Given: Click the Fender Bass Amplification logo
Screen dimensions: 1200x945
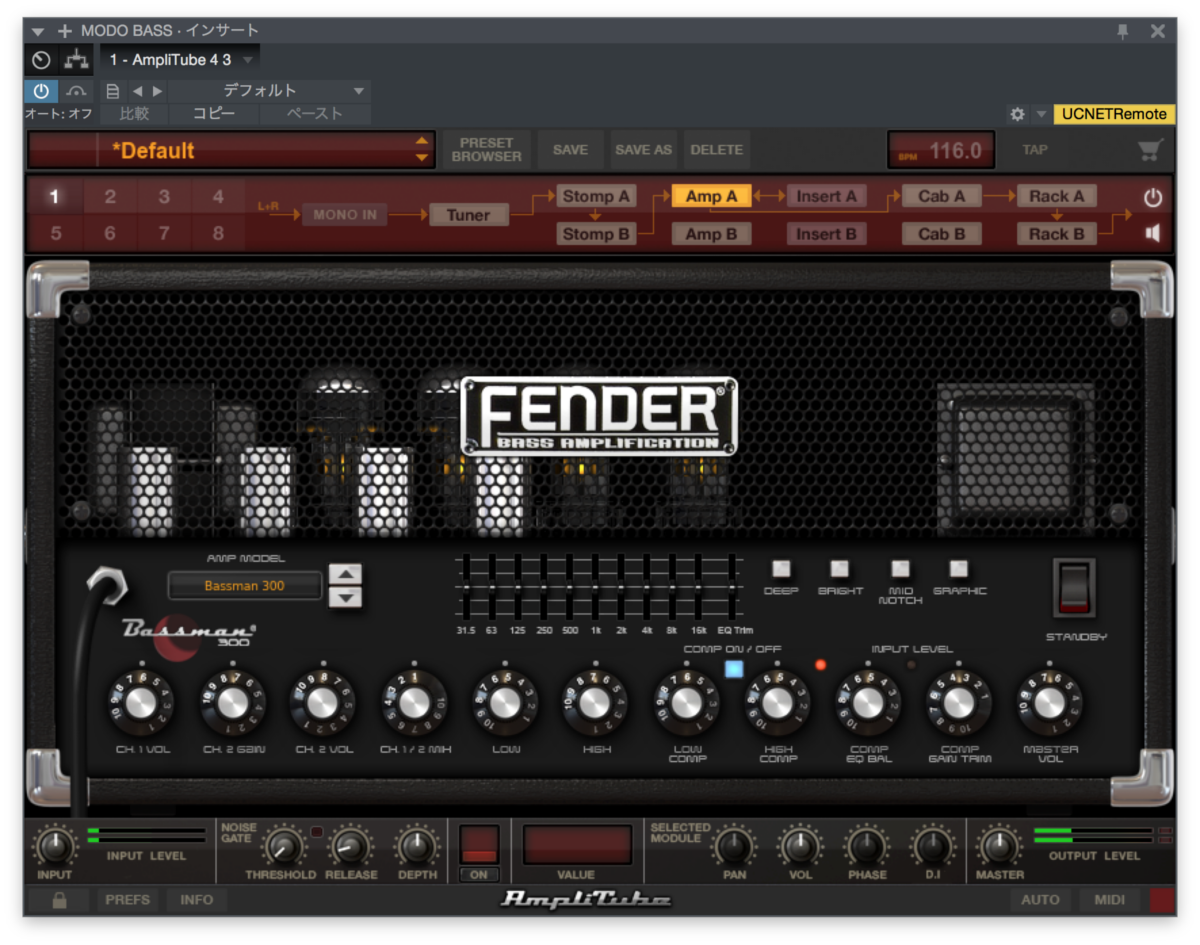Looking at the screenshot, I should coord(599,416).
